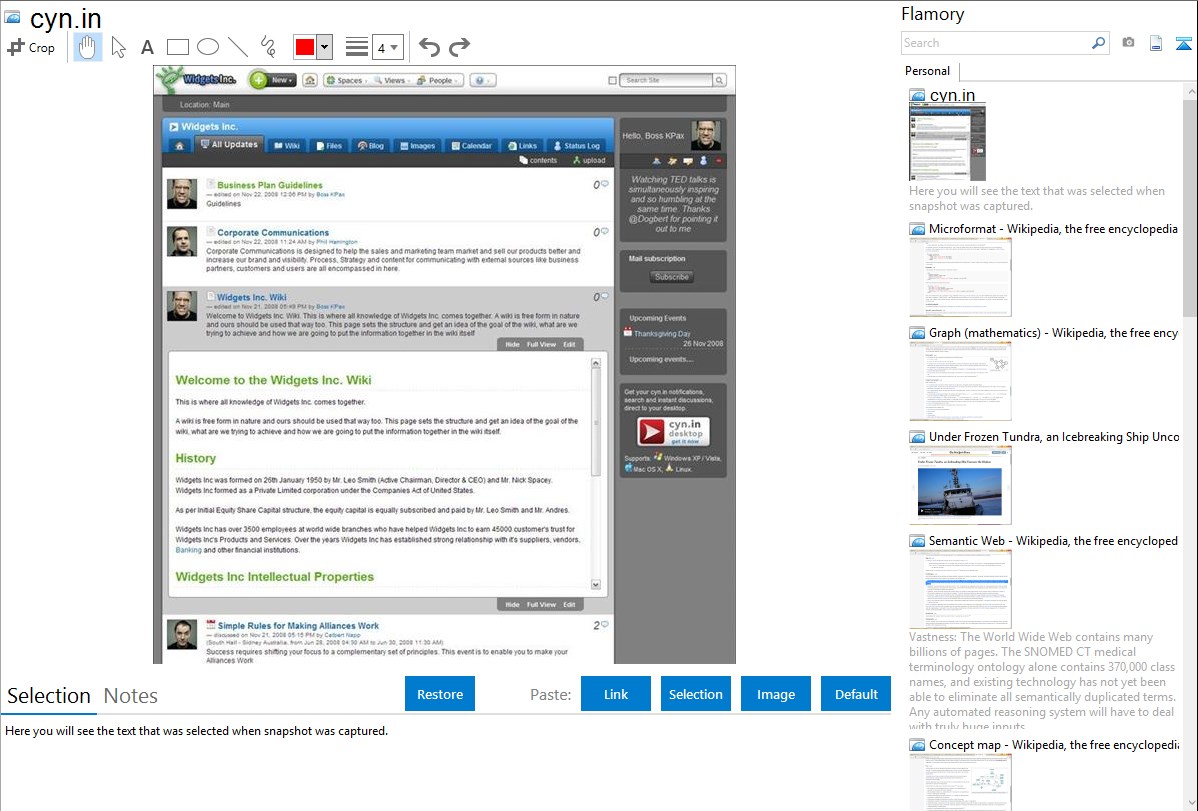The width and height of the screenshot is (1198, 811).
Task: Paste as Selection
Action: point(695,694)
